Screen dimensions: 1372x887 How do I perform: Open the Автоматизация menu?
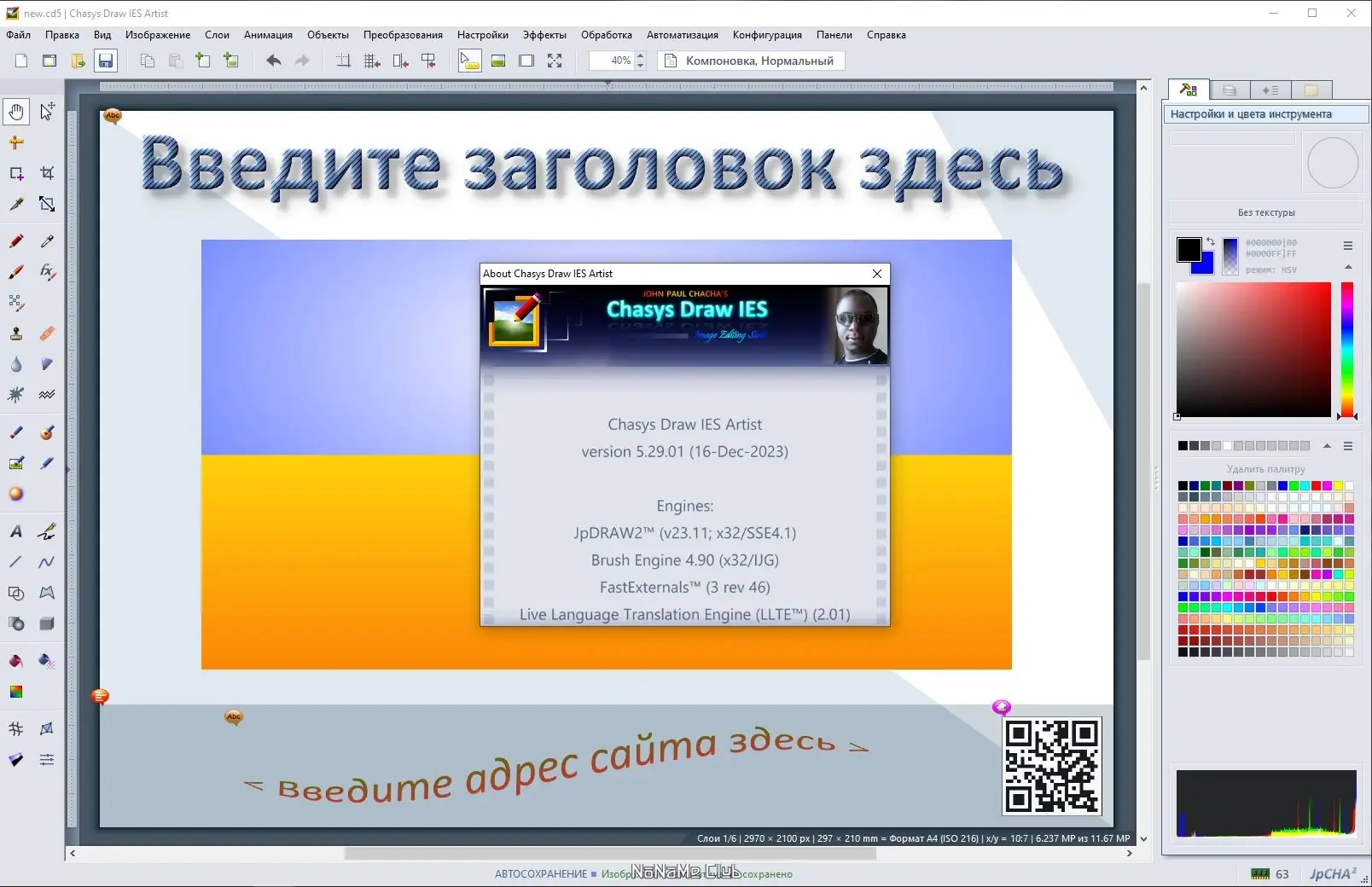[x=683, y=35]
